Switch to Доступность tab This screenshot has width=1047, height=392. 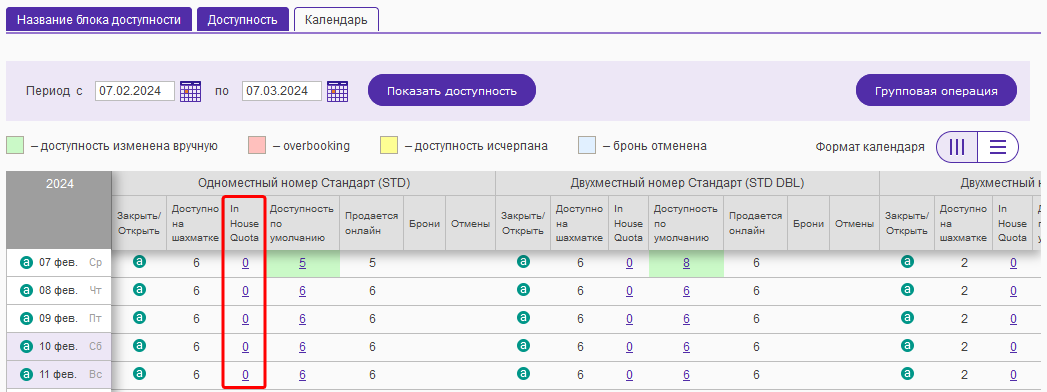242,19
